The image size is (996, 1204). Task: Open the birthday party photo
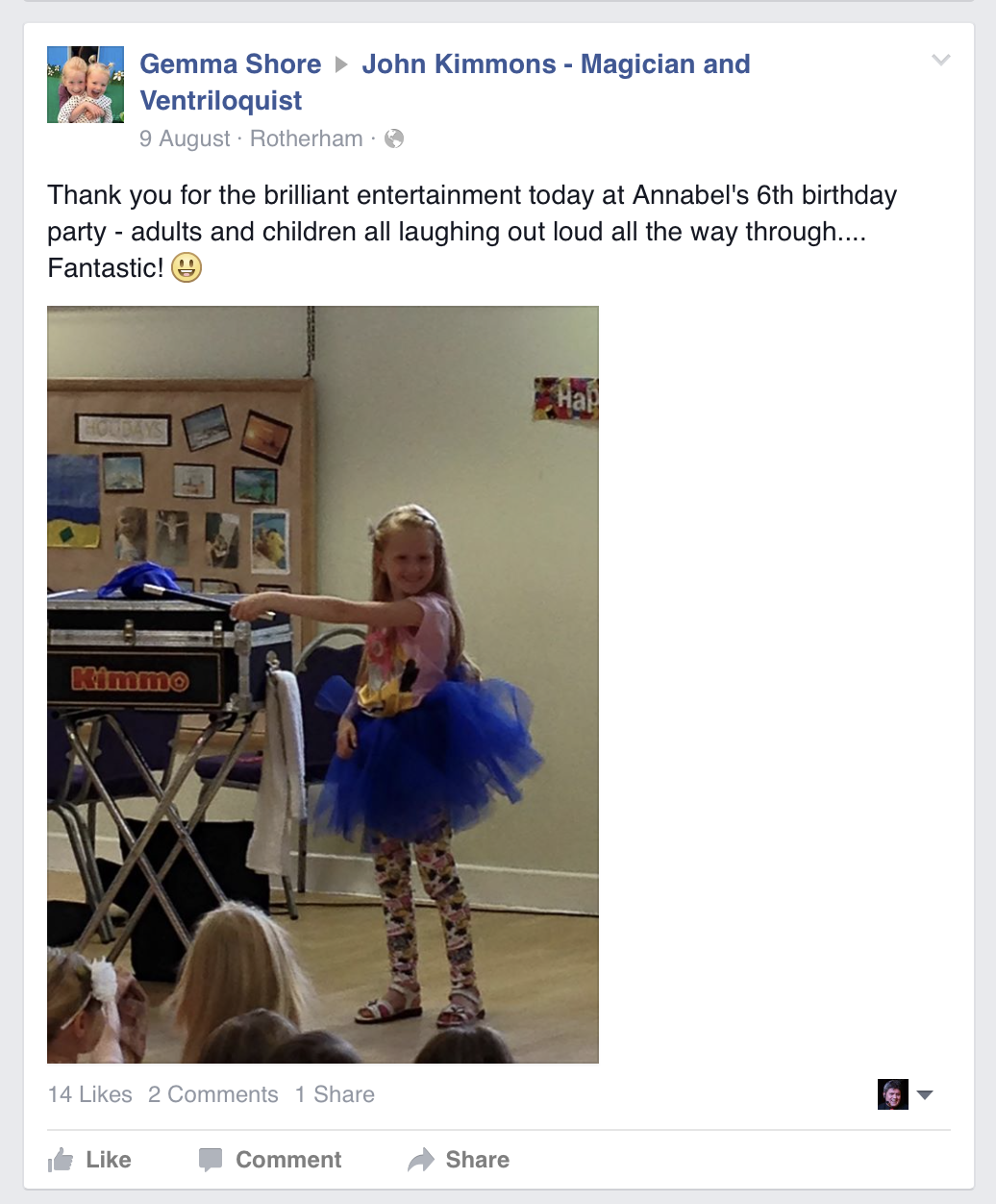coord(323,685)
